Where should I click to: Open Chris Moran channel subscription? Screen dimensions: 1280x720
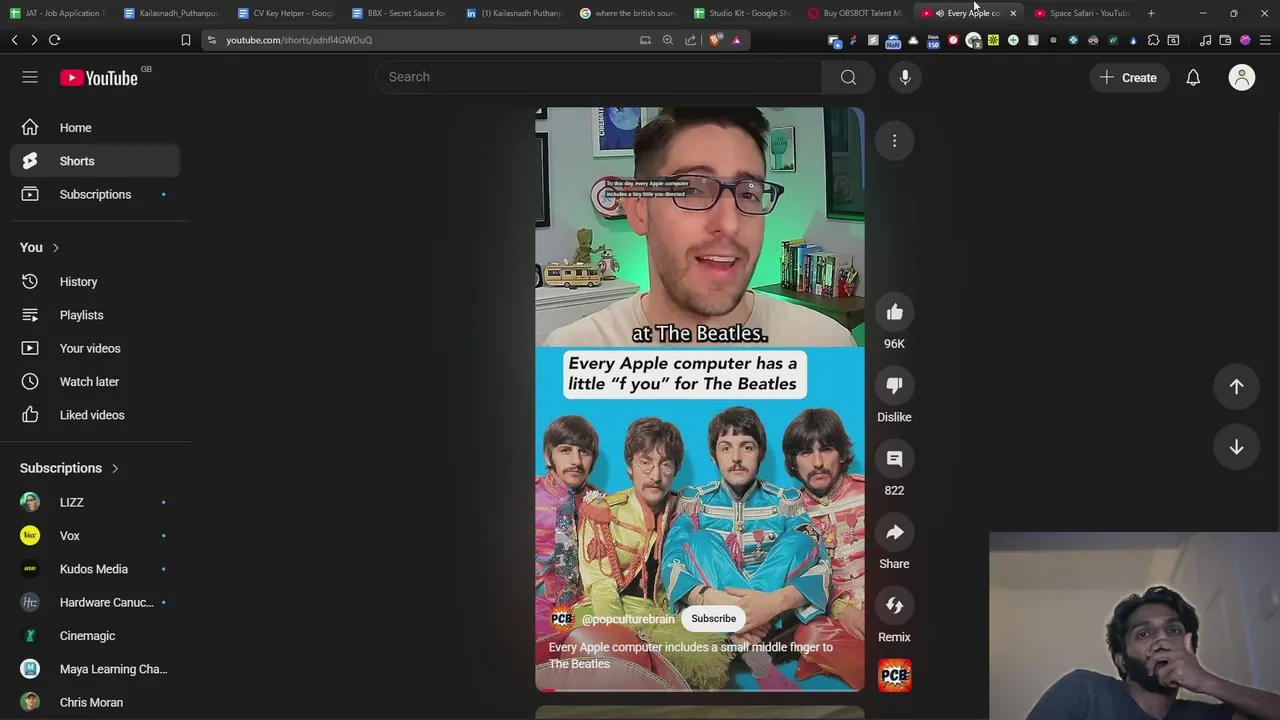[x=95, y=702]
